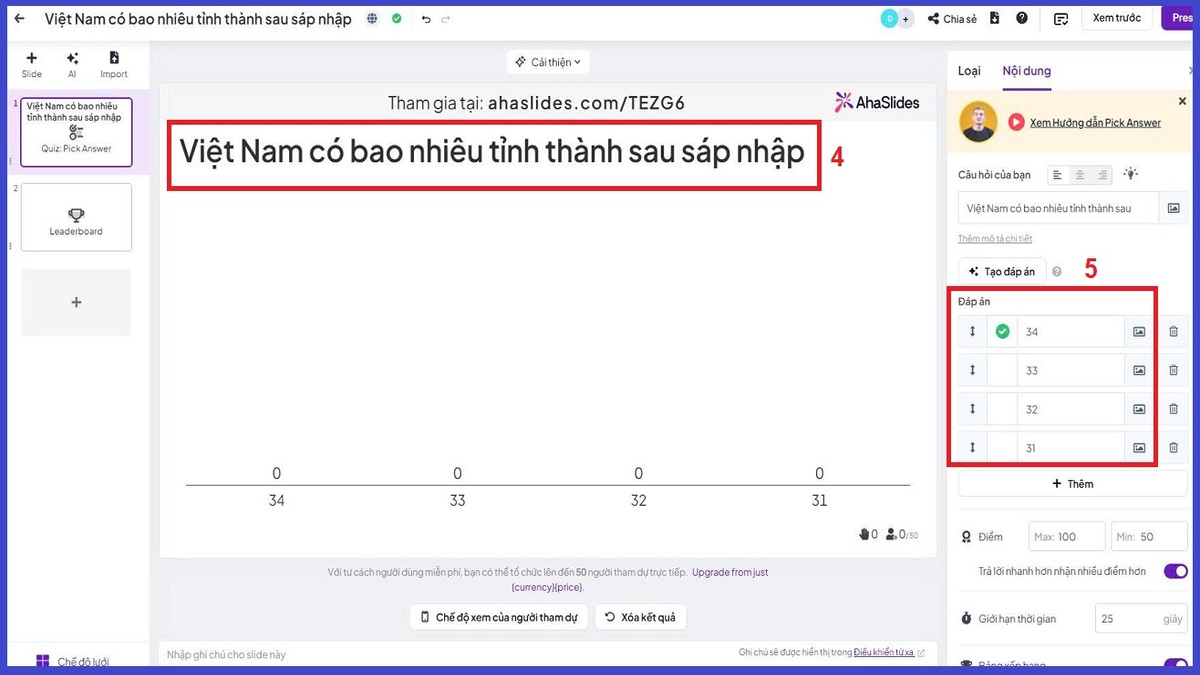The height and width of the screenshot is (675, 1200).
Task: Click the Min points field
Action: [x=1149, y=537]
